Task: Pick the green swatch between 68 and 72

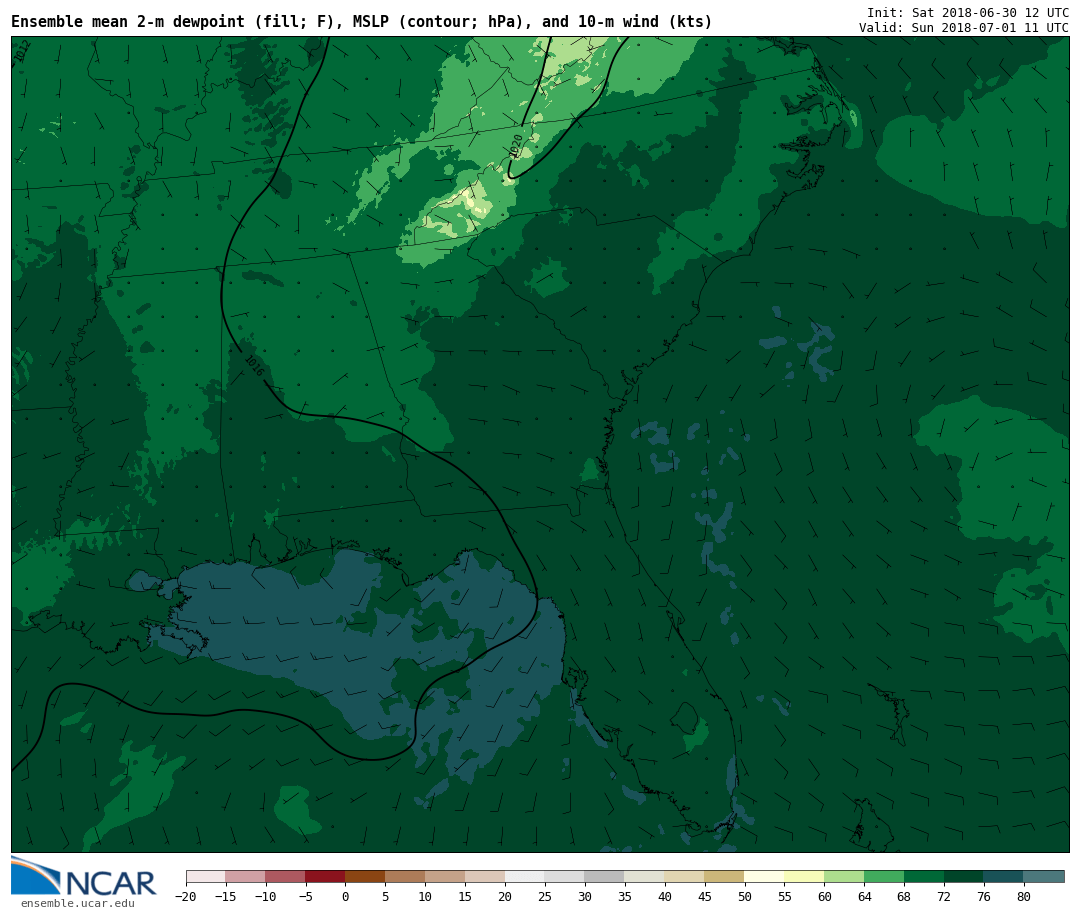Action: click(x=924, y=876)
